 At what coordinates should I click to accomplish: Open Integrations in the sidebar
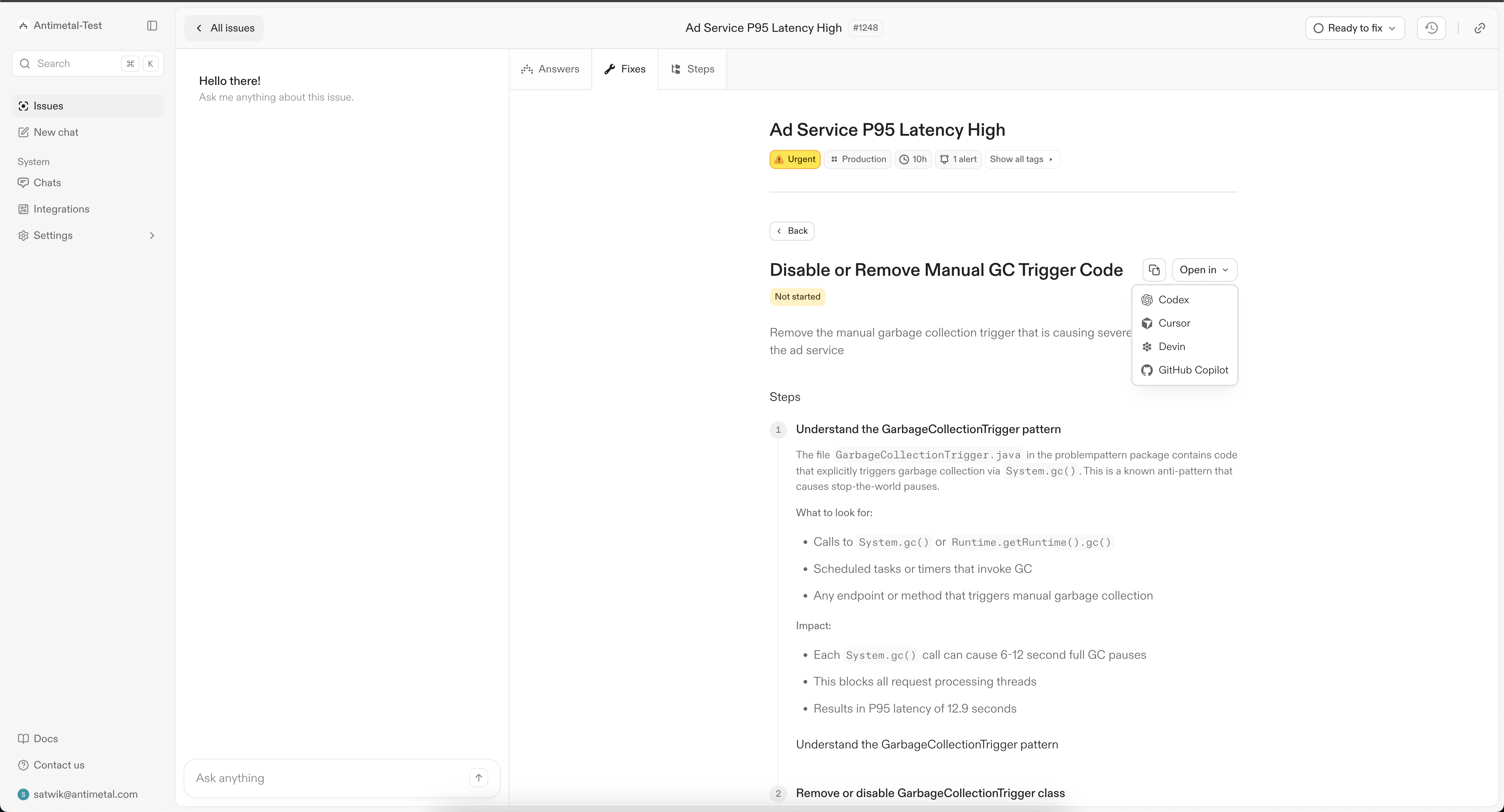[x=61, y=209]
